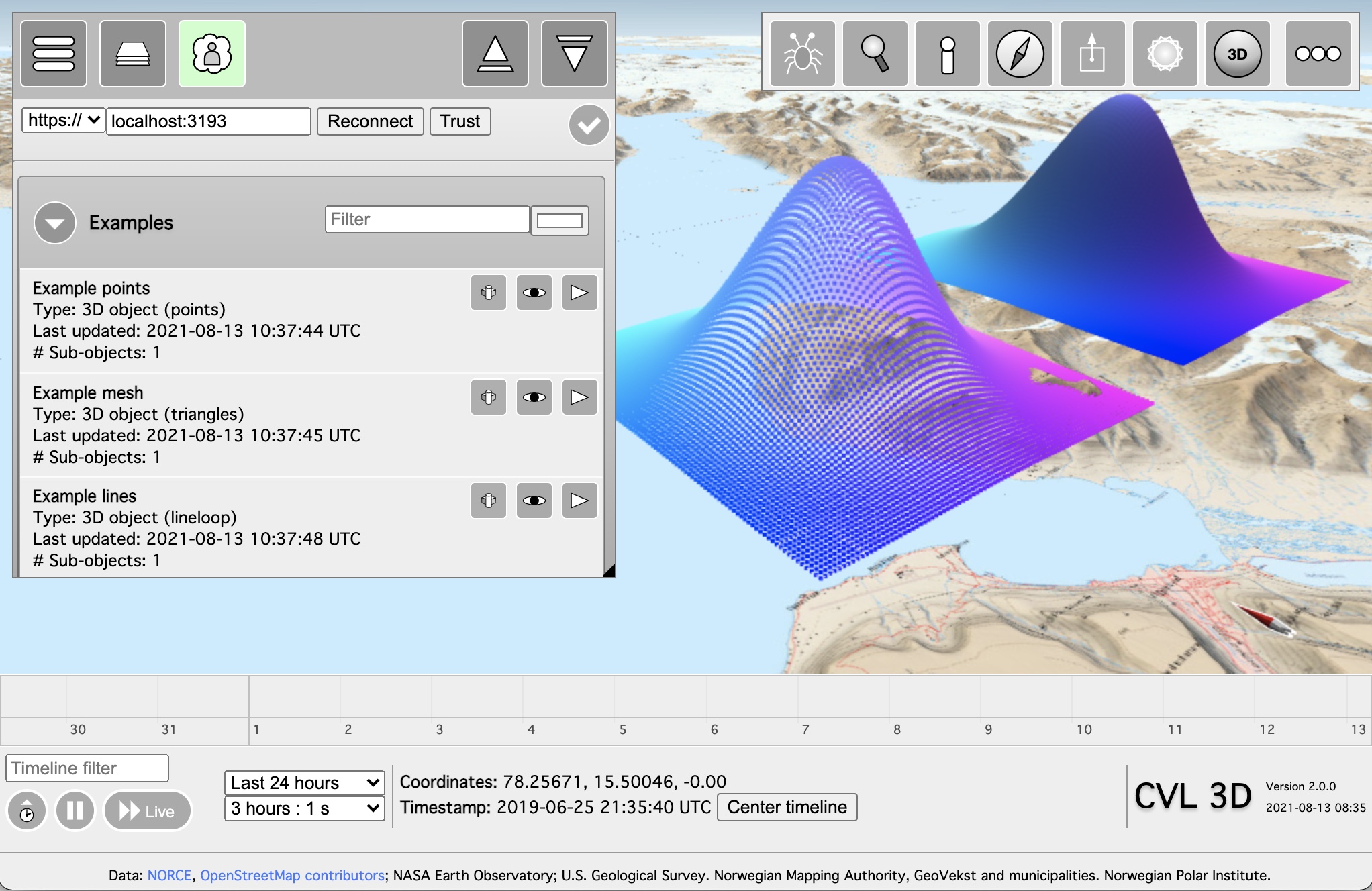
Task: Open the https:// protocol dropdown
Action: coord(63,121)
